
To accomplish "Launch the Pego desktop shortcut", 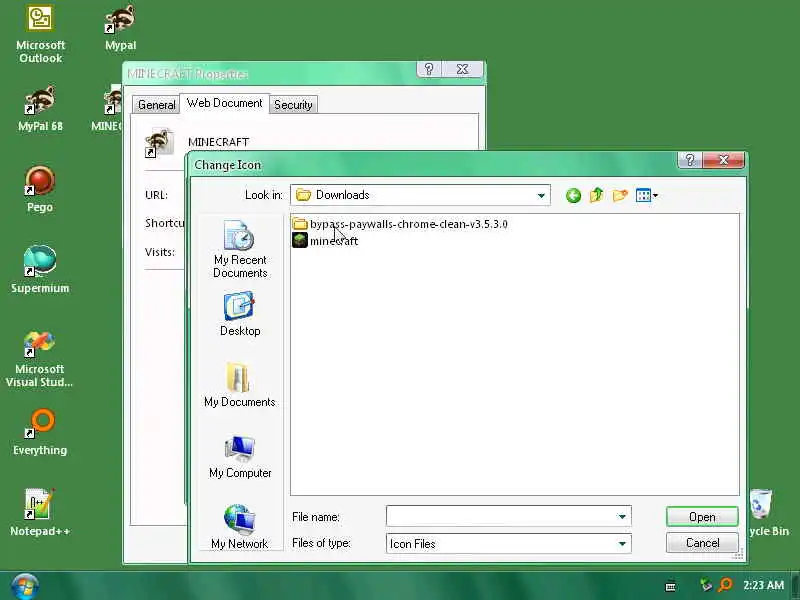I will [40, 189].
